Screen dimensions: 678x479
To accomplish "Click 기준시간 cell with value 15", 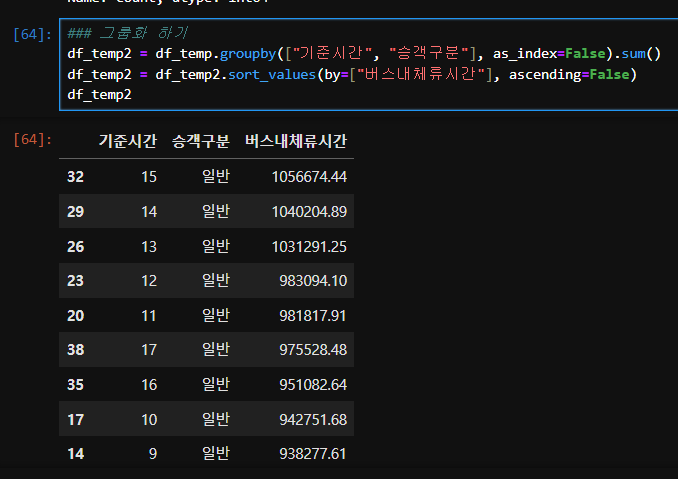I will [149, 177].
